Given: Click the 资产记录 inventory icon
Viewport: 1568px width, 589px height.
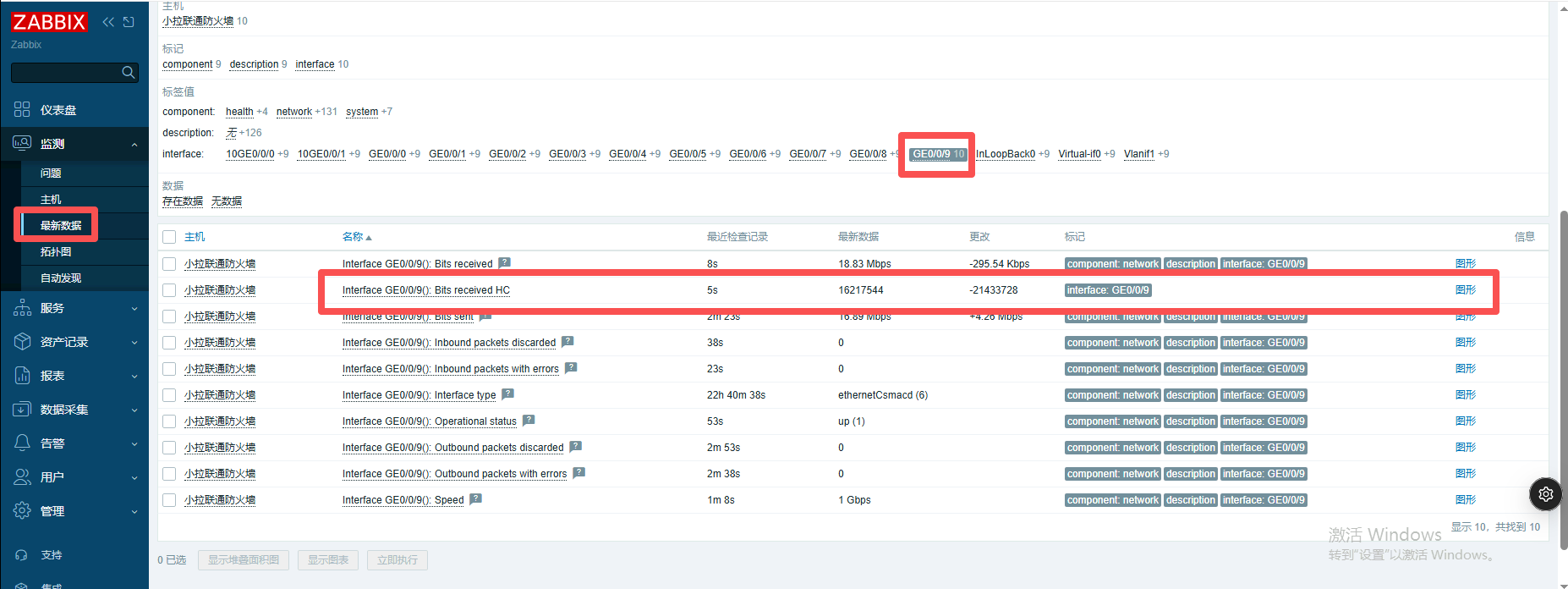Looking at the screenshot, I should pyautogui.click(x=22, y=342).
